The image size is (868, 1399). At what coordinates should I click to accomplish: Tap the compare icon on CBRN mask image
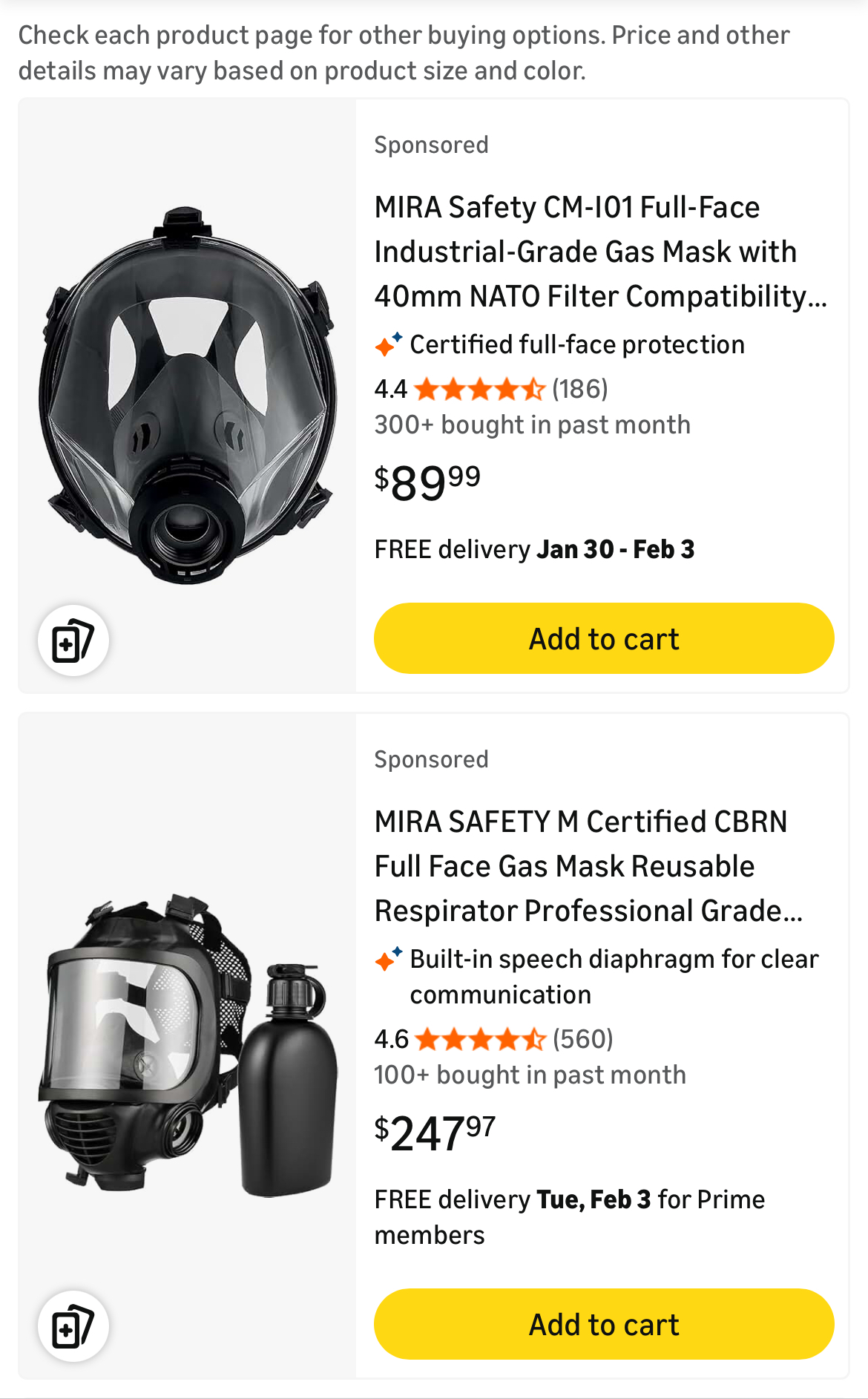click(x=73, y=1326)
